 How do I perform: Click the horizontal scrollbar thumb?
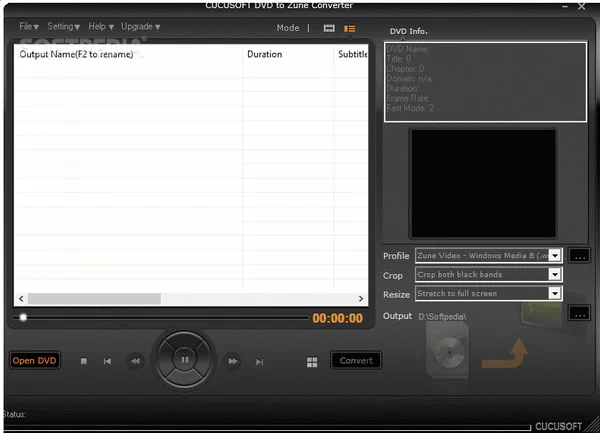[94, 299]
